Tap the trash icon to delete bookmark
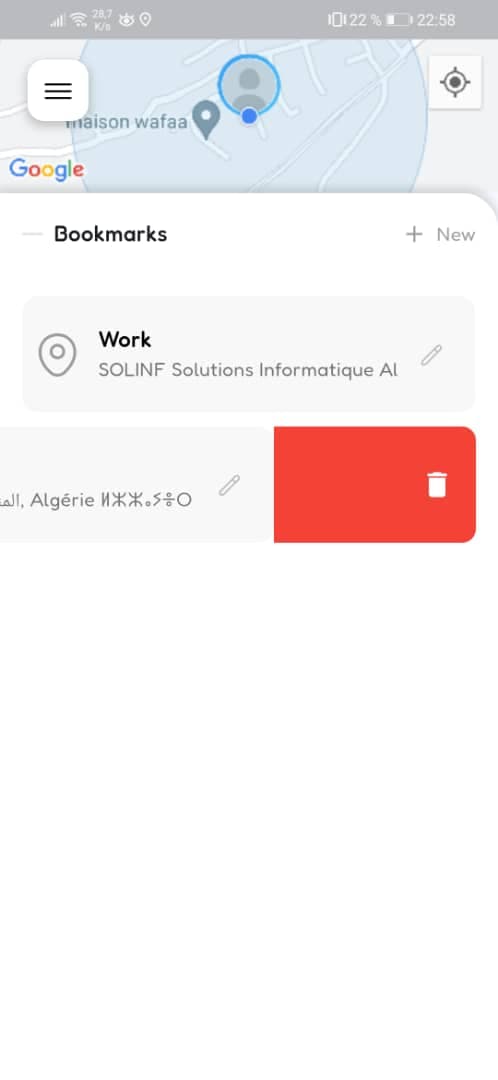 [x=437, y=484]
